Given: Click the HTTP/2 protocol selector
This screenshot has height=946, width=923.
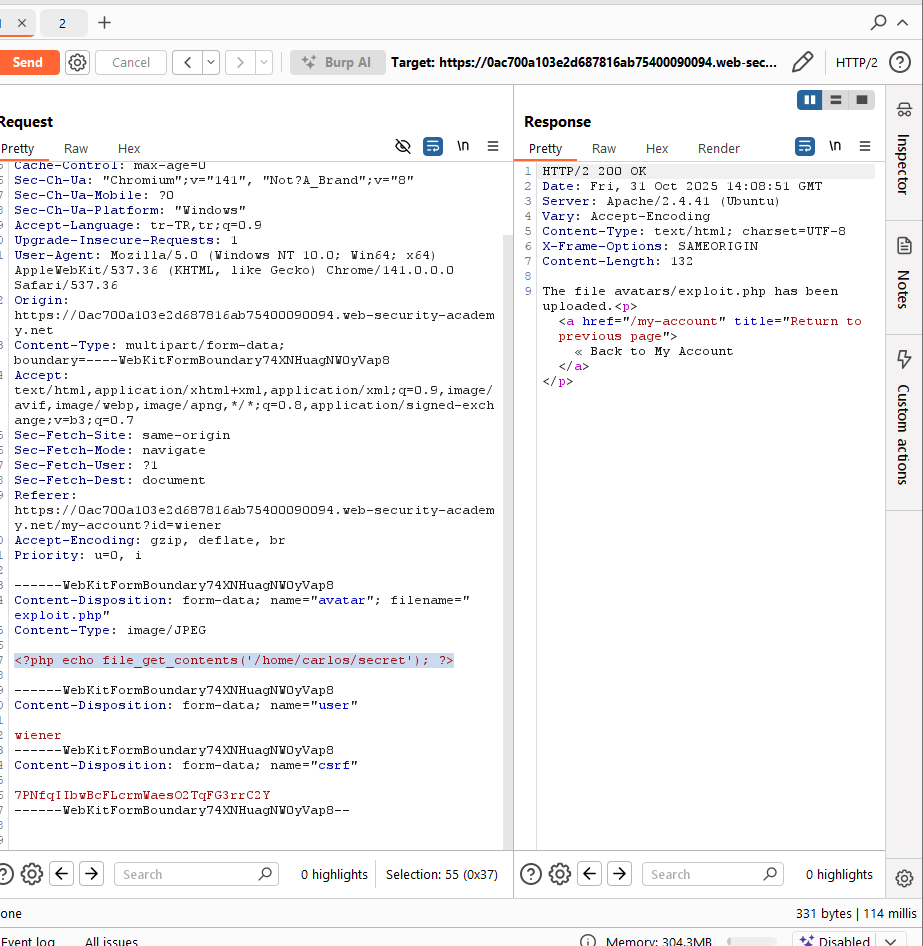Looking at the screenshot, I should pyautogui.click(x=856, y=62).
